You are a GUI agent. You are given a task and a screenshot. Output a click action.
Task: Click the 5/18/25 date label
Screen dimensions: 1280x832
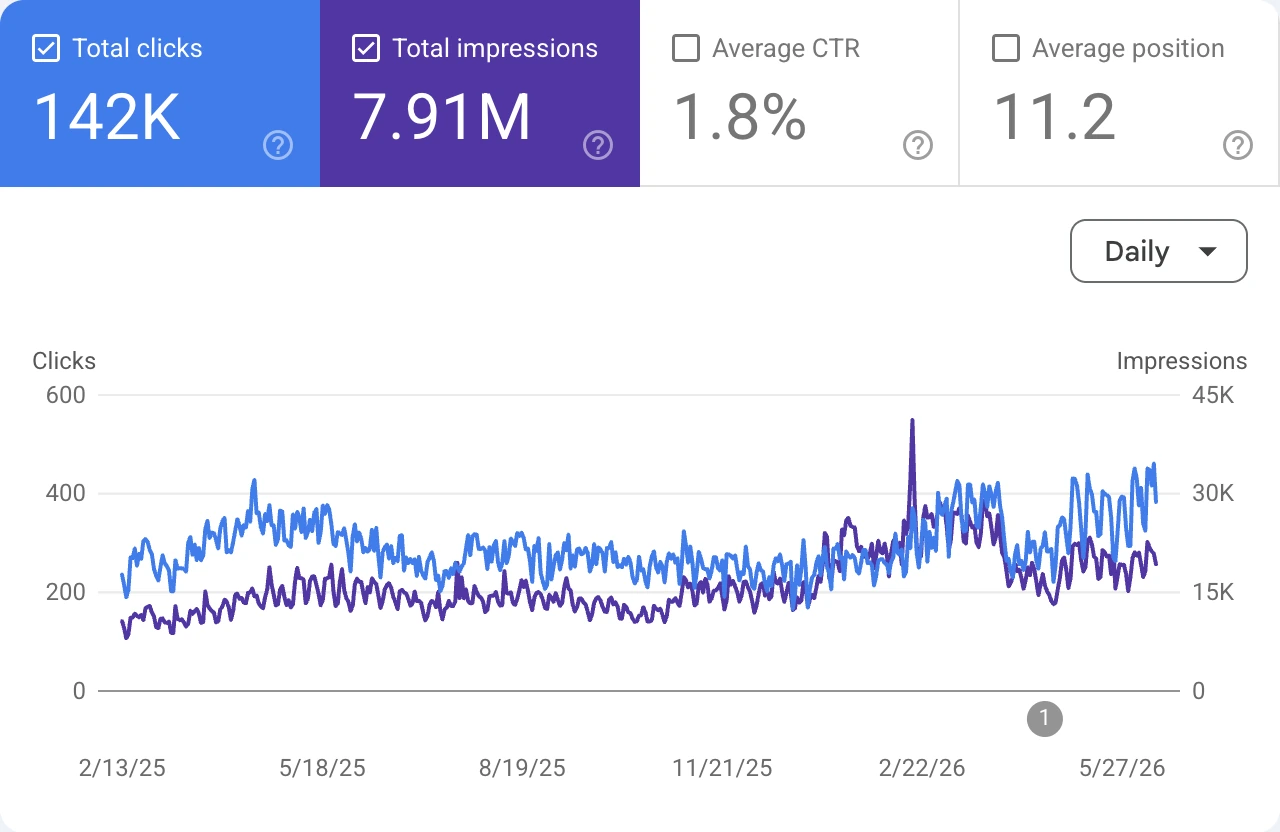322,768
